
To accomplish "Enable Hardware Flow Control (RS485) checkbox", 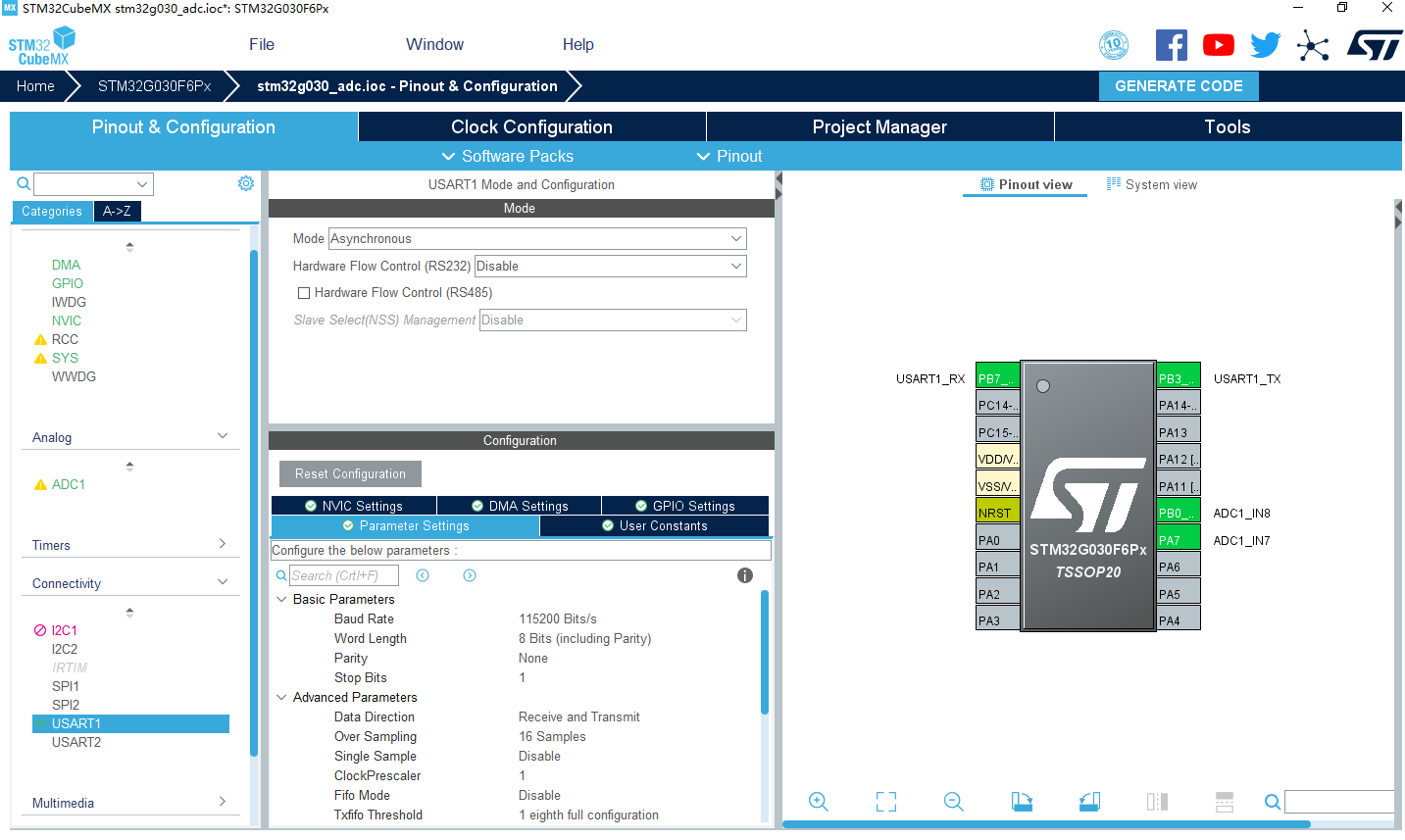I will coord(304,293).
